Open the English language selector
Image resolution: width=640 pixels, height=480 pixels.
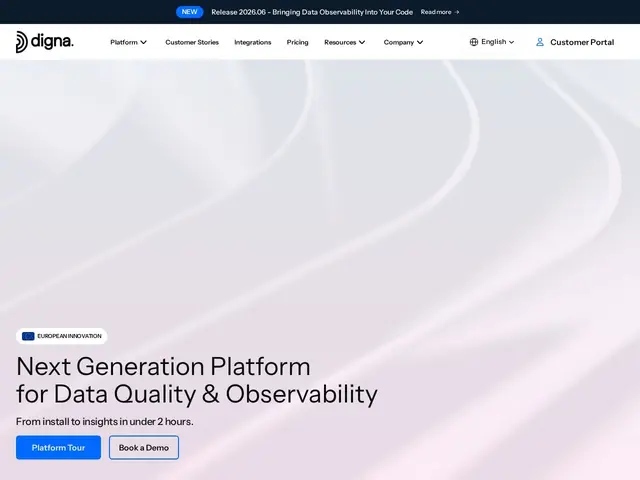pyautogui.click(x=492, y=42)
